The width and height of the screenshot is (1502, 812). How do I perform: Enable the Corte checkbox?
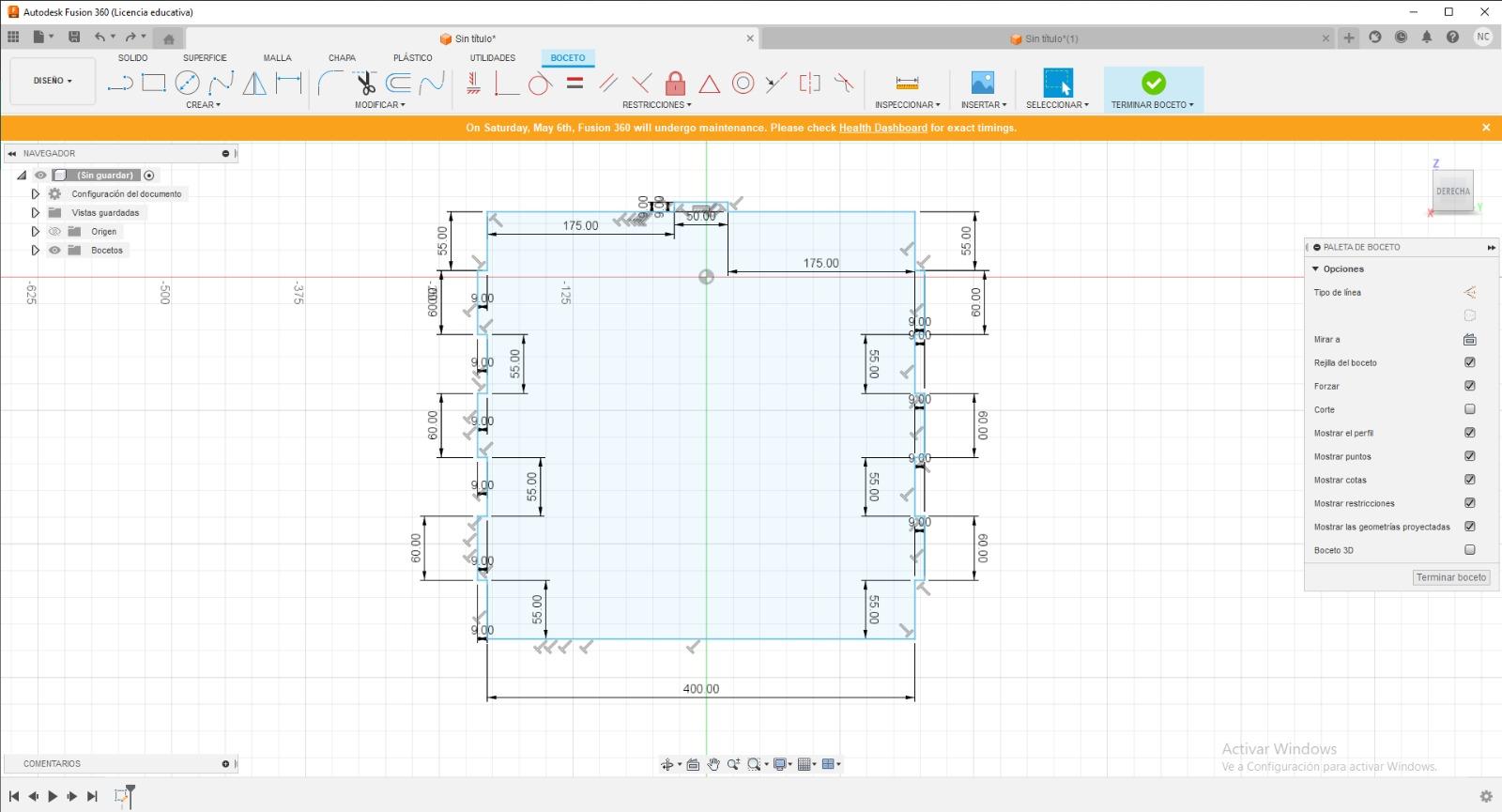click(x=1470, y=409)
